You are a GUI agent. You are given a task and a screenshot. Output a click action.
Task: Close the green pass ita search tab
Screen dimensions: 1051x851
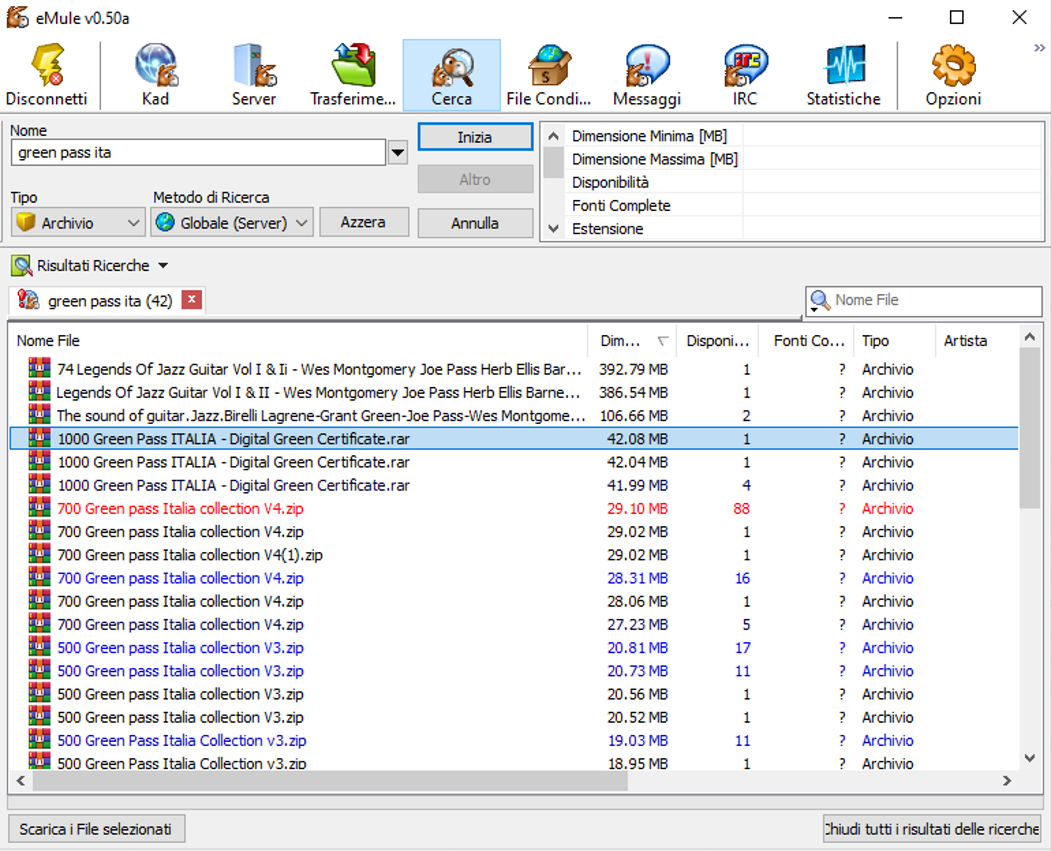tap(192, 300)
